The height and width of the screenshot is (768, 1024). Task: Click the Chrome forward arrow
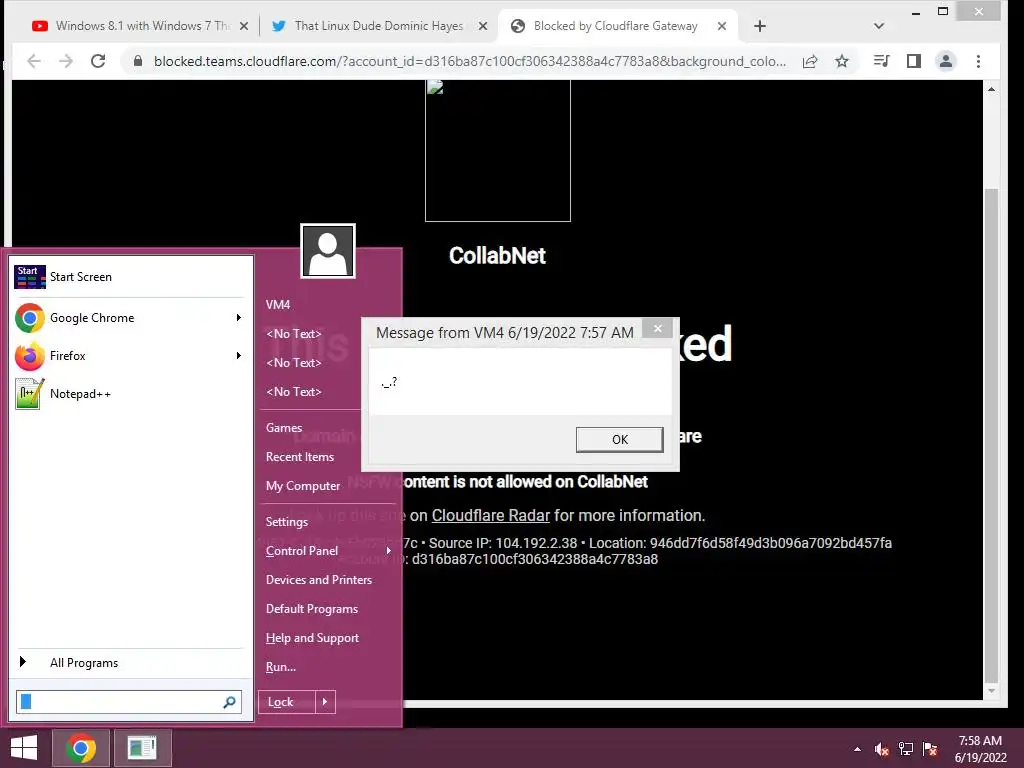tap(66, 61)
